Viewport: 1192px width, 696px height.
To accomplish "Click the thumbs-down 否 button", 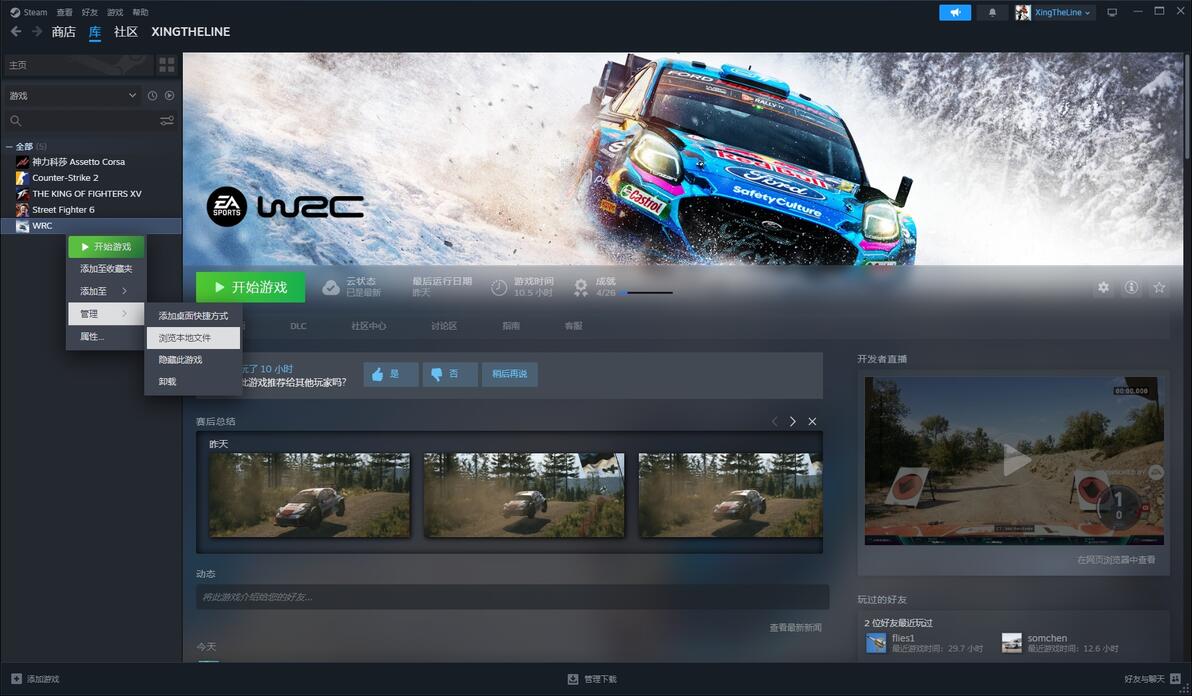I will pyautogui.click(x=450, y=374).
